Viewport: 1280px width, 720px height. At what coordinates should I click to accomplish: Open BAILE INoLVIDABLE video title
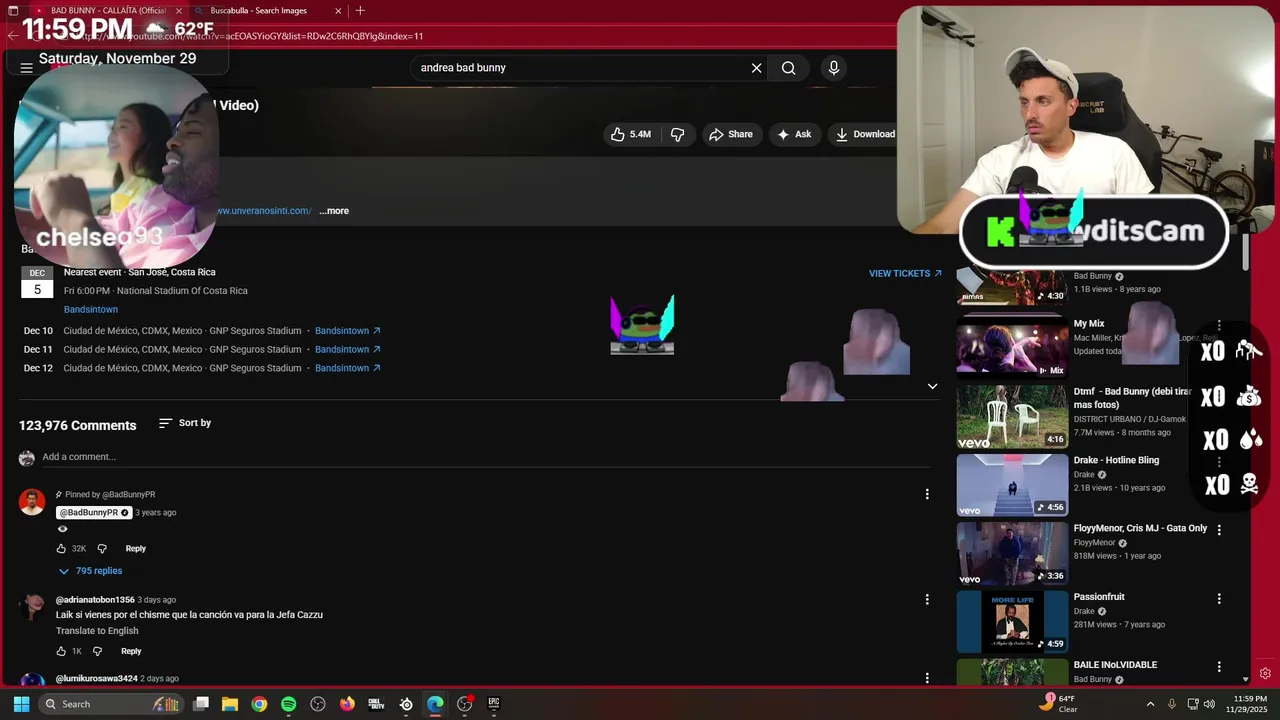[1115, 665]
